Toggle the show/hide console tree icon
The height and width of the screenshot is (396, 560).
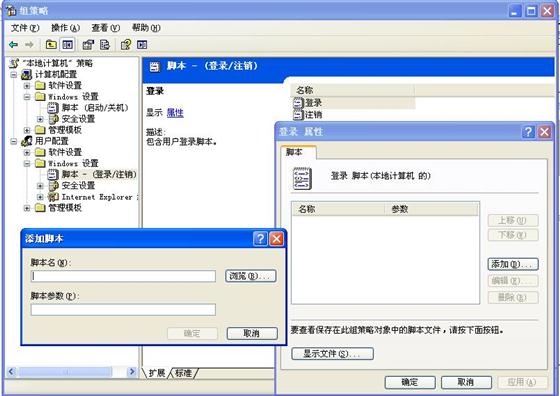[68, 45]
